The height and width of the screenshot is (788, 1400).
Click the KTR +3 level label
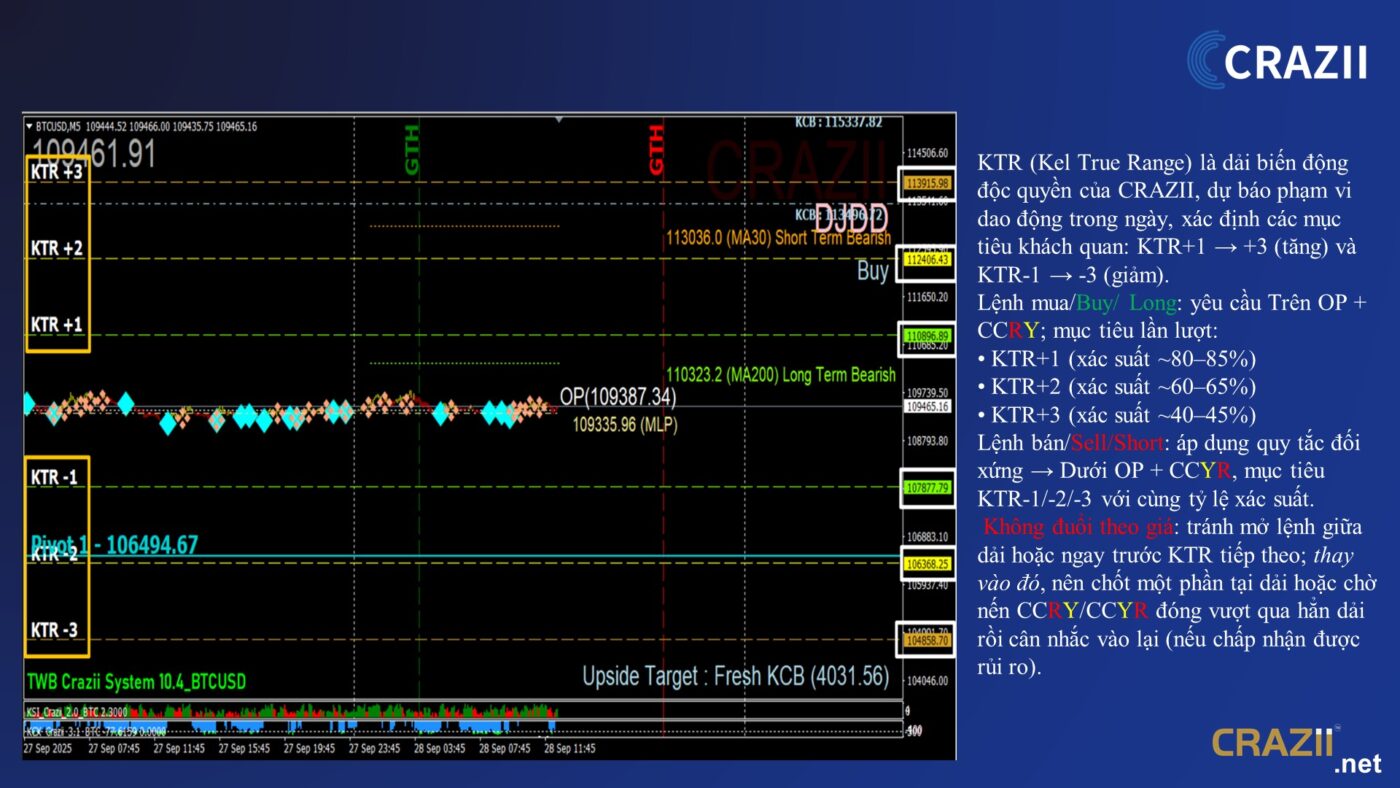click(x=56, y=171)
